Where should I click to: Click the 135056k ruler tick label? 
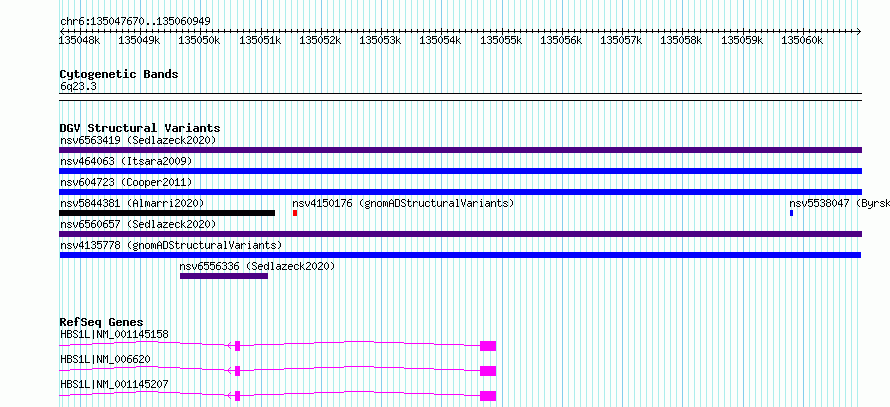pyautogui.click(x=561, y=40)
